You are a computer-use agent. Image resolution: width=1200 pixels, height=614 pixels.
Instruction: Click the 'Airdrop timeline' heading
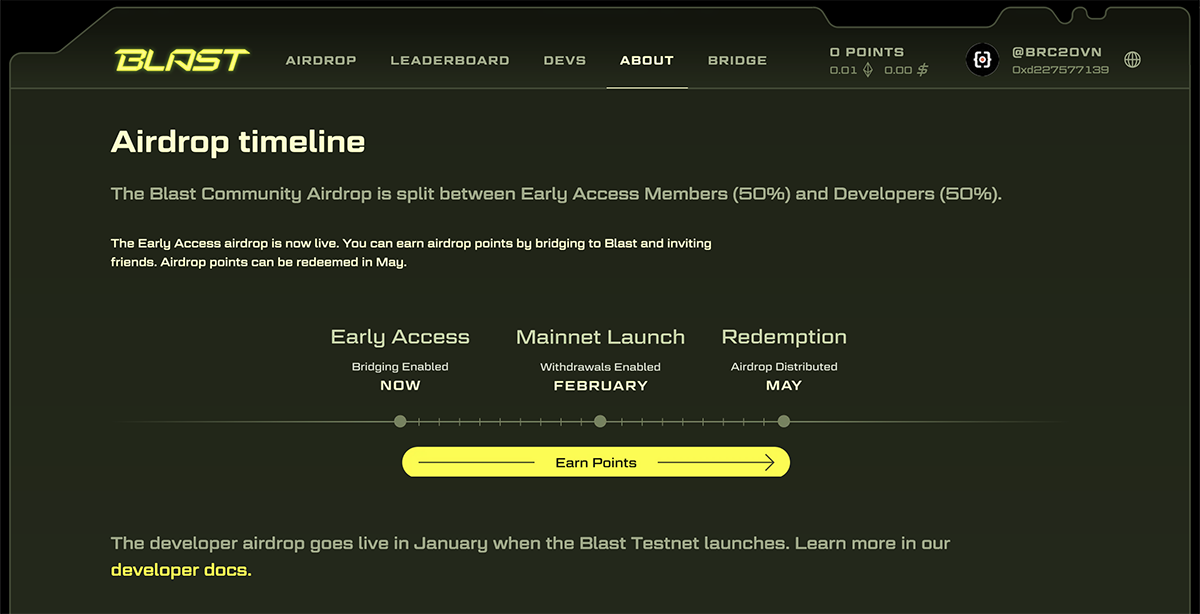[x=238, y=142]
